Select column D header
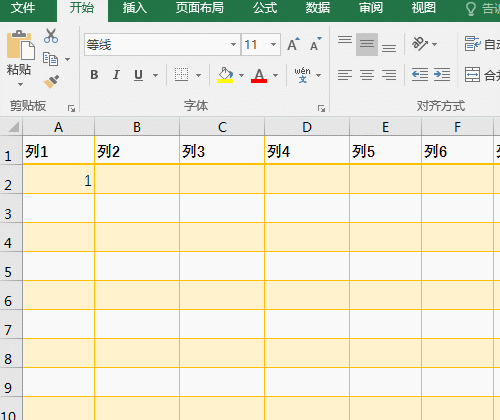 point(307,127)
